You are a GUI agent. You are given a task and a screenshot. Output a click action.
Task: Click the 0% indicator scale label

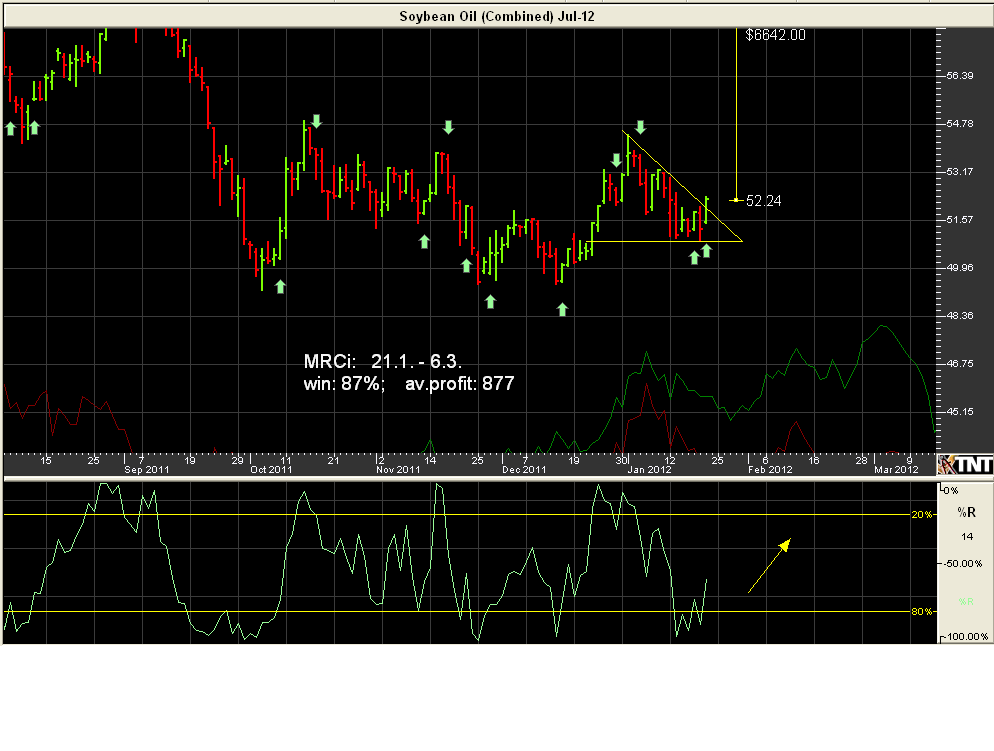951,491
